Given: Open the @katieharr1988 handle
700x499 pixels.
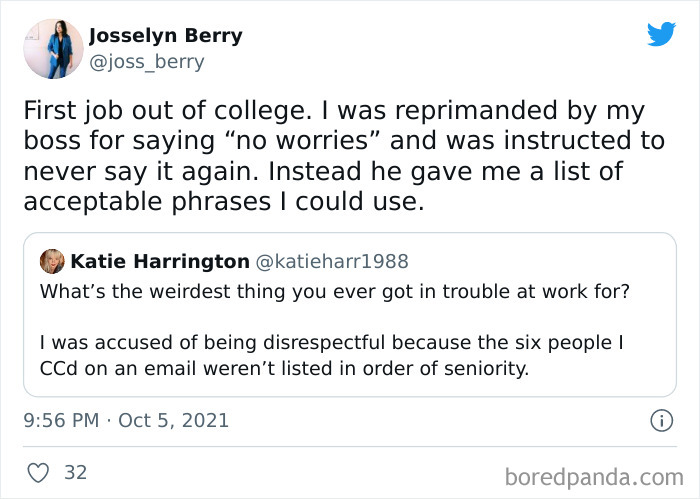Looking at the screenshot, I should [x=333, y=262].
